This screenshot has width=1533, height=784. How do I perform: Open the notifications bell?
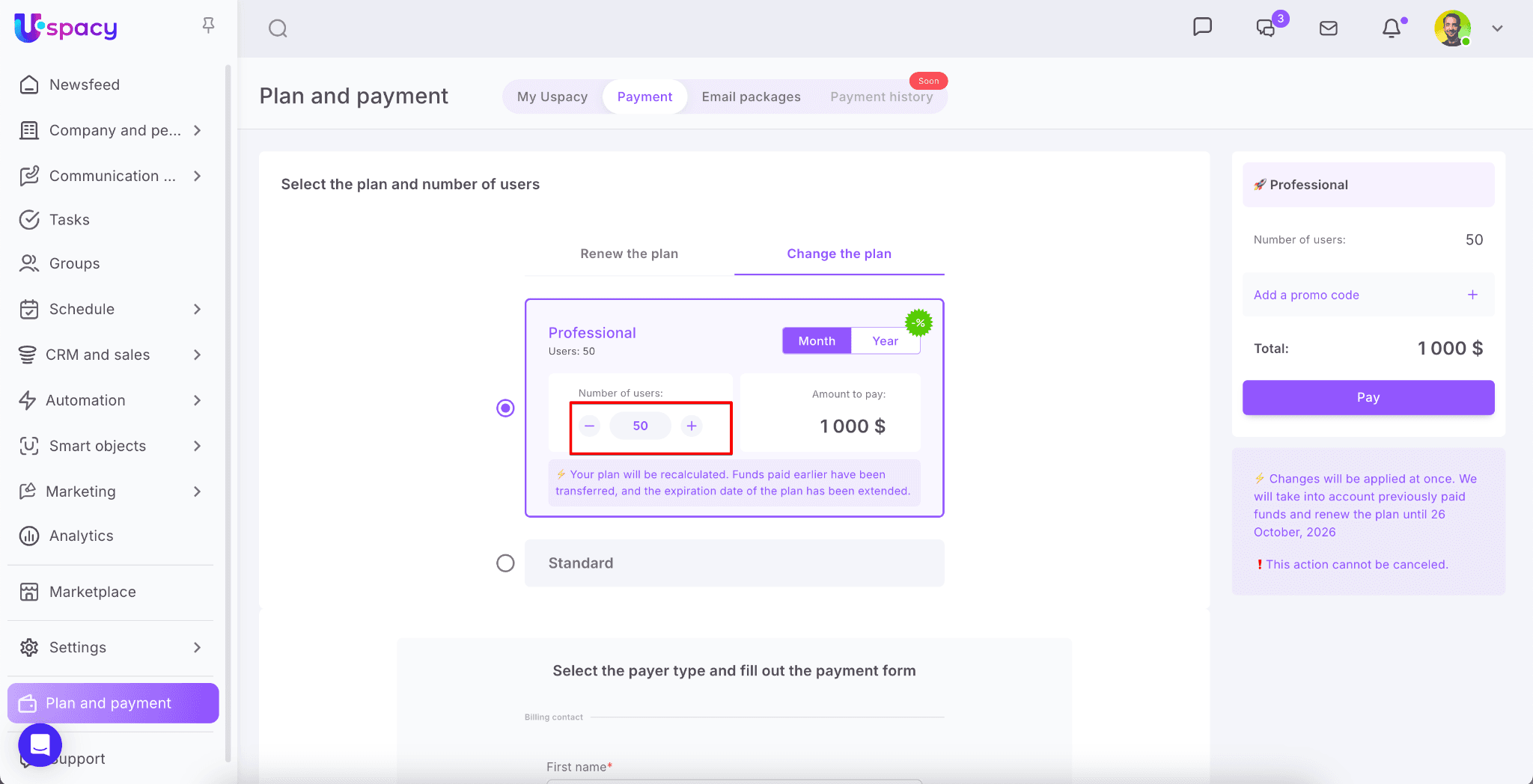point(1391,28)
